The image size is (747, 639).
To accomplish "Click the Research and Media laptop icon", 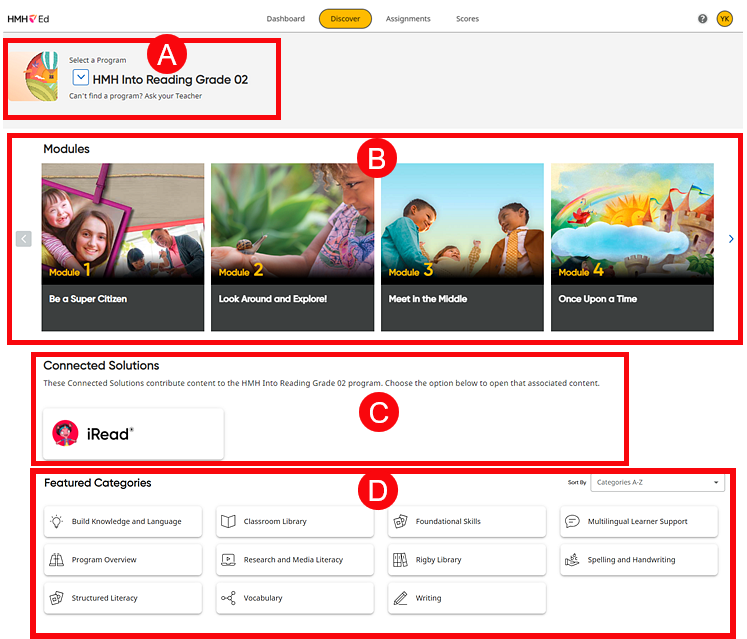I will pos(228,559).
